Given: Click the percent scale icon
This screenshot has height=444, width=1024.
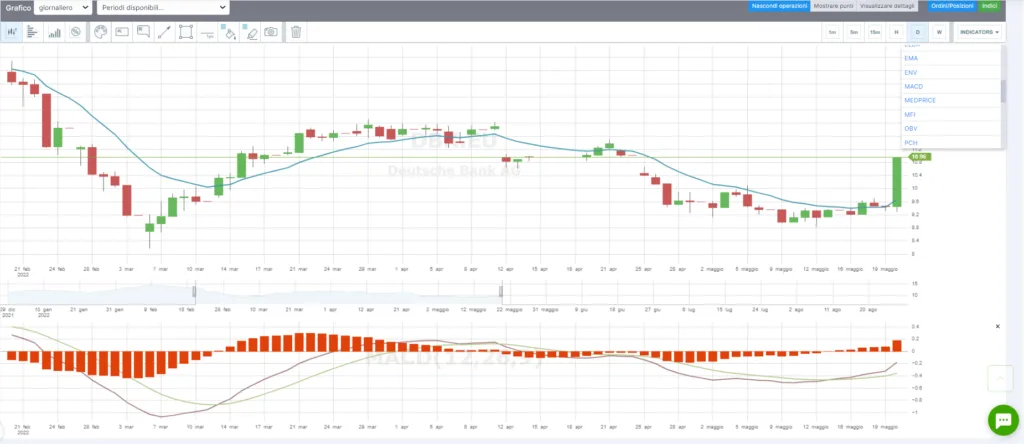Looking at the screenshot, I should click(76, 32).
